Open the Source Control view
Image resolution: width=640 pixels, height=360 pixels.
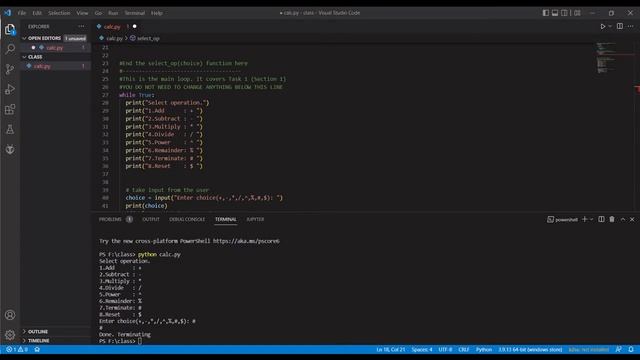[10, 69]
